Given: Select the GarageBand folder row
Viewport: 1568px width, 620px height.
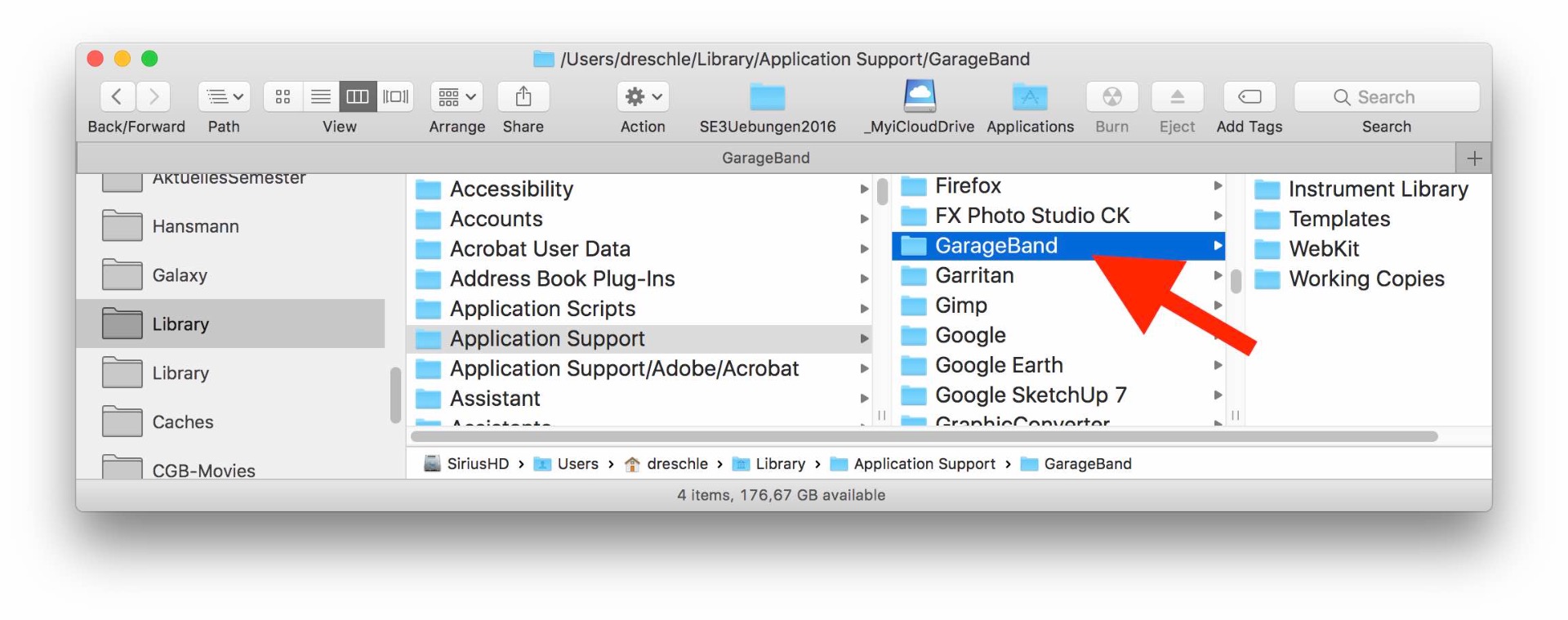Looking at the screenshot, I should tap(1058, 245).
